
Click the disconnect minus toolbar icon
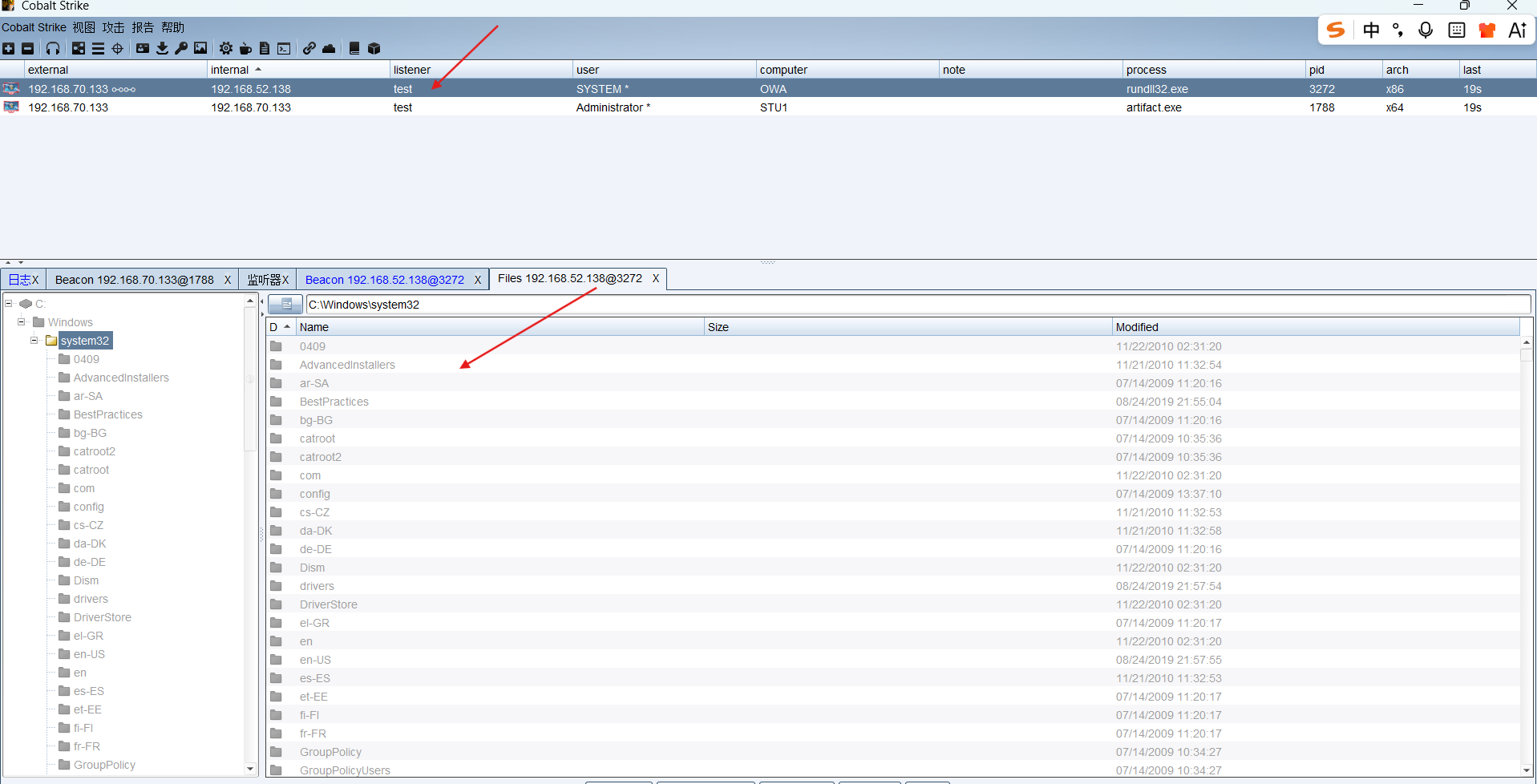point(27,49)
